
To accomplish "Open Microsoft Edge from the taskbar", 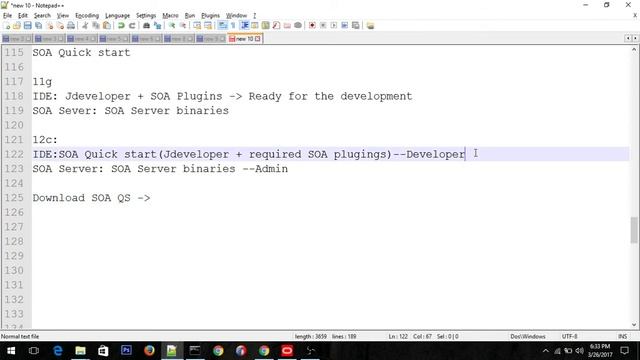I will coord(58,351).
